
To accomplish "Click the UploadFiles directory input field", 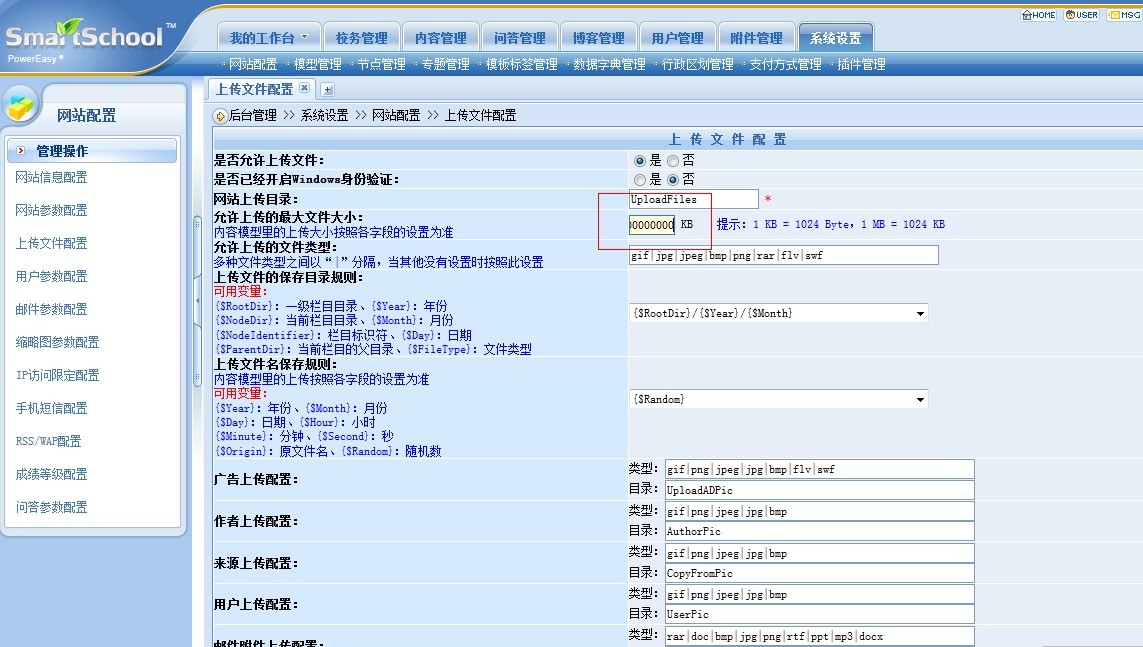I will coord(693,200).
